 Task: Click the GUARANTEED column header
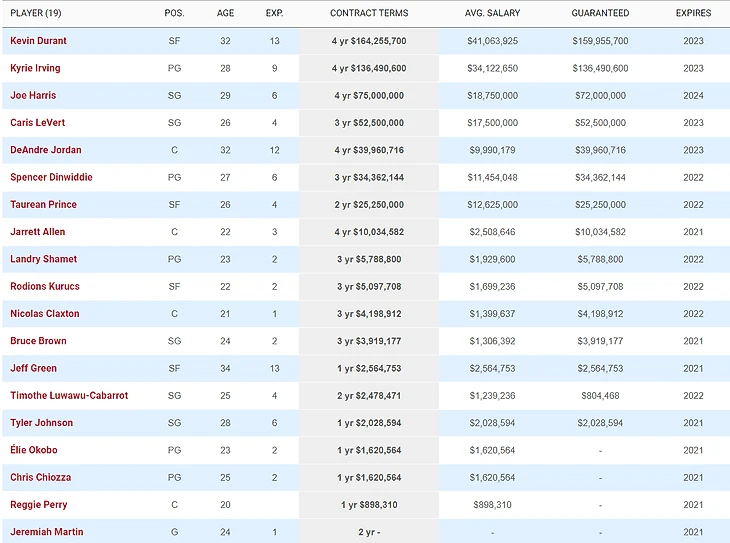click(600, 13)
